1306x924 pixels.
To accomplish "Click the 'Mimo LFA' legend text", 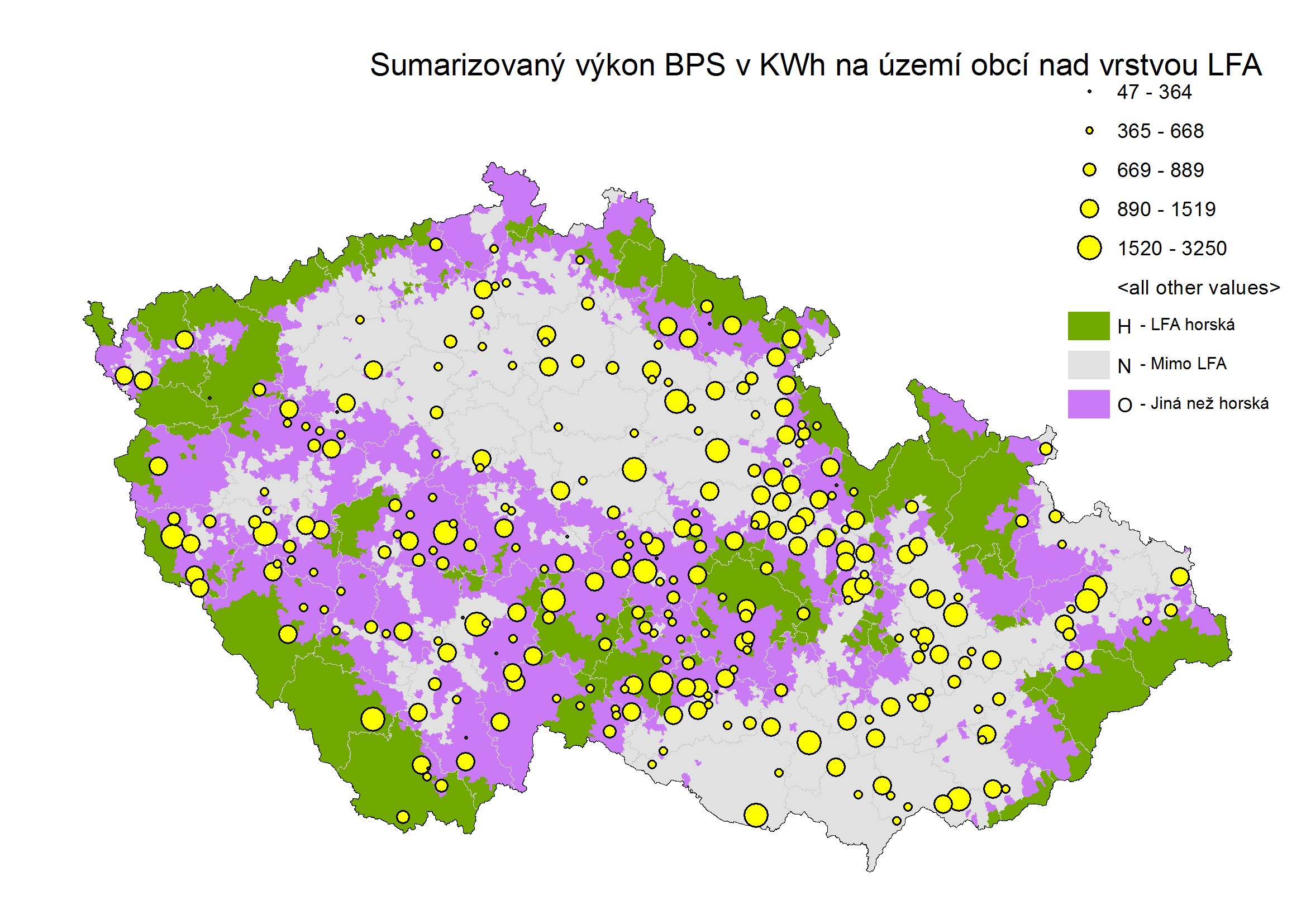I will pos(1188,364).
